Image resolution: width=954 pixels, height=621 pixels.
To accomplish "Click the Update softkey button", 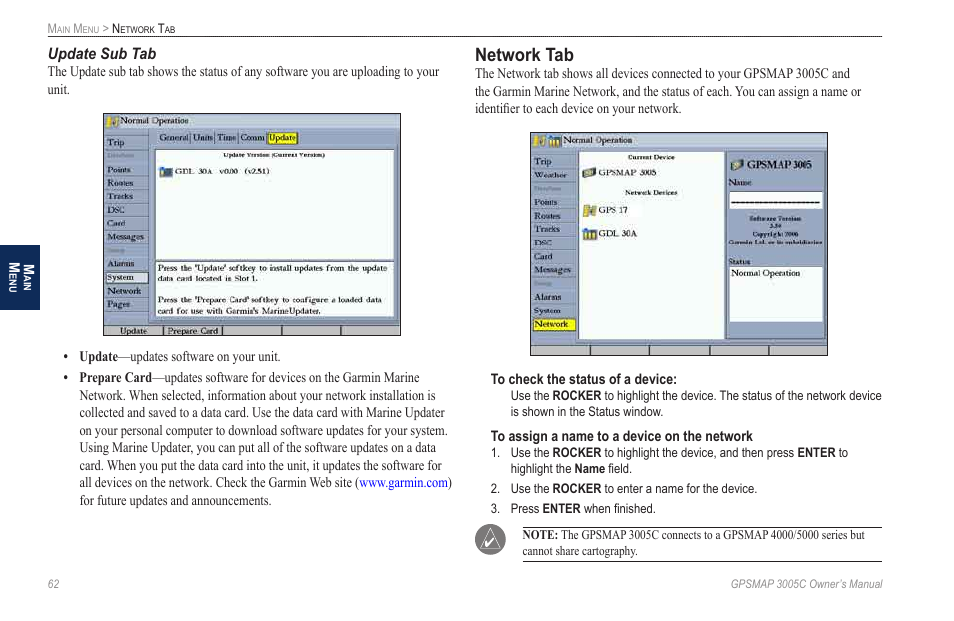I will tap(134, 331).
